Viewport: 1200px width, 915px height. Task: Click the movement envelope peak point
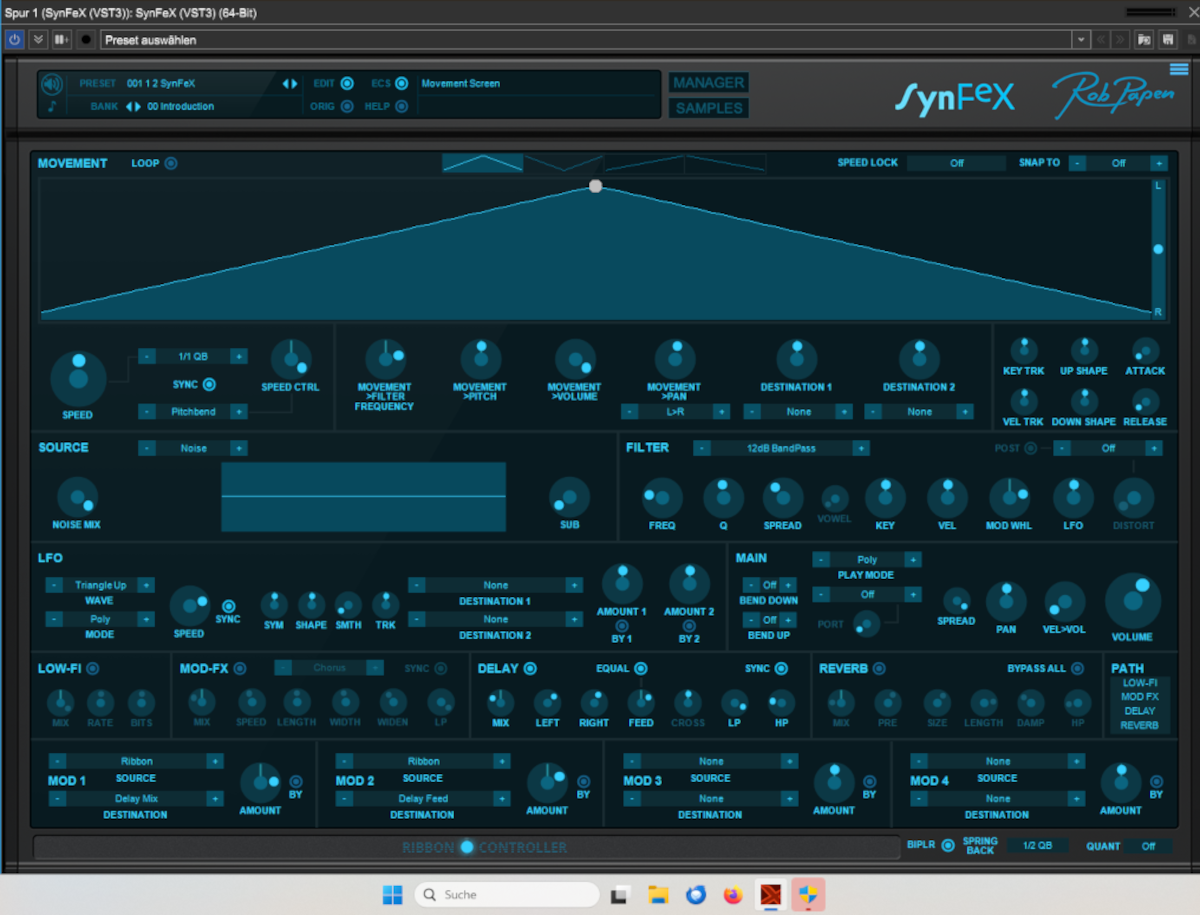pyautogui.click(x=596, y=186)
